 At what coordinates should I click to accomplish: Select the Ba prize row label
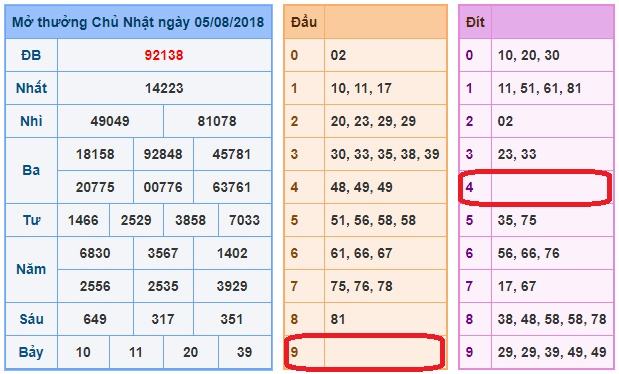pyautogui.click(x=31, y=170)
